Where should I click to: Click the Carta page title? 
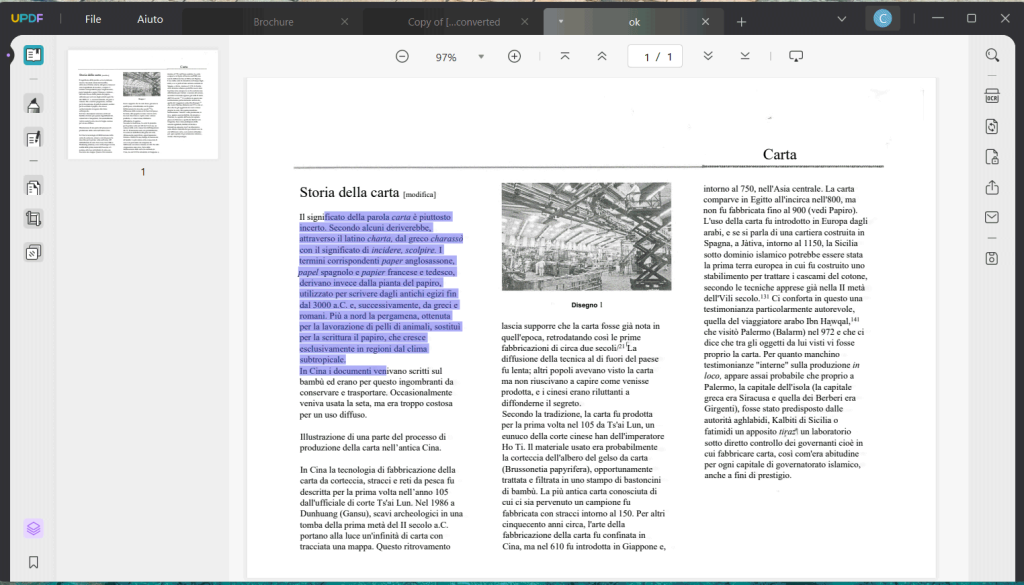(x=780, y=155)
